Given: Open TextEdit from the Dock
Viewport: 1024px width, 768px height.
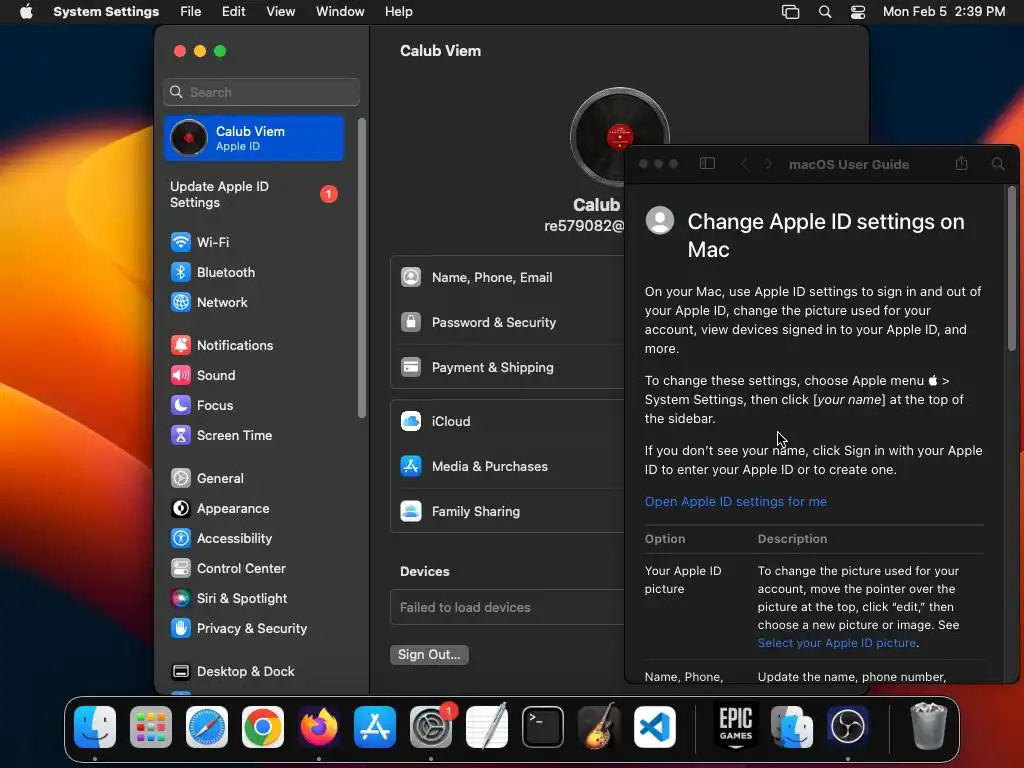Looking at the screenshot, I should tap(487, 727).
